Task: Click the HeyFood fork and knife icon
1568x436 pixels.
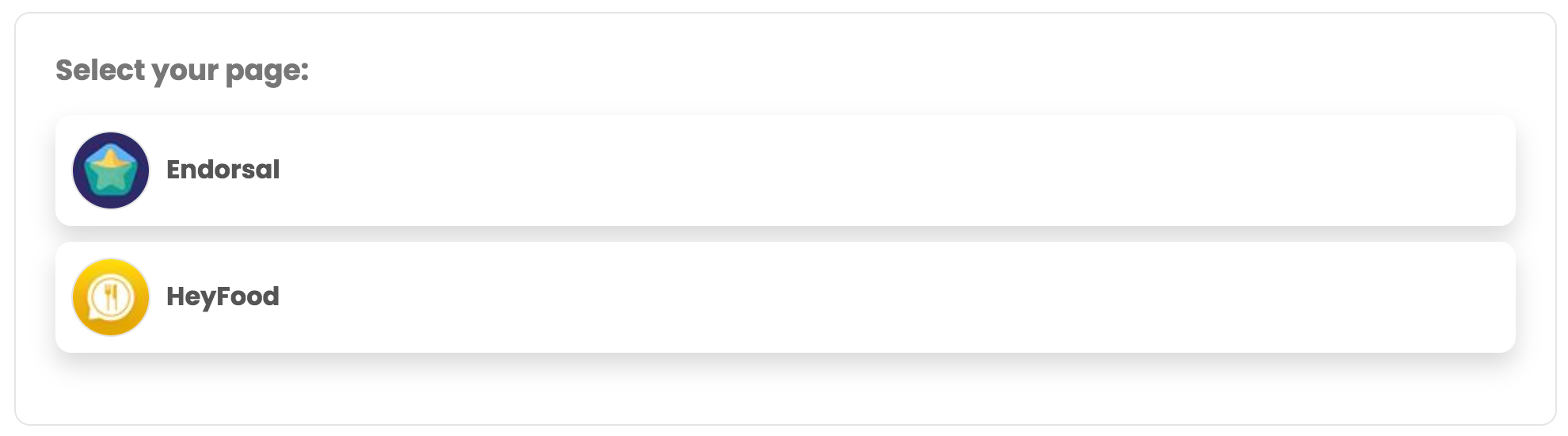Action: click(x=111, y=297)
